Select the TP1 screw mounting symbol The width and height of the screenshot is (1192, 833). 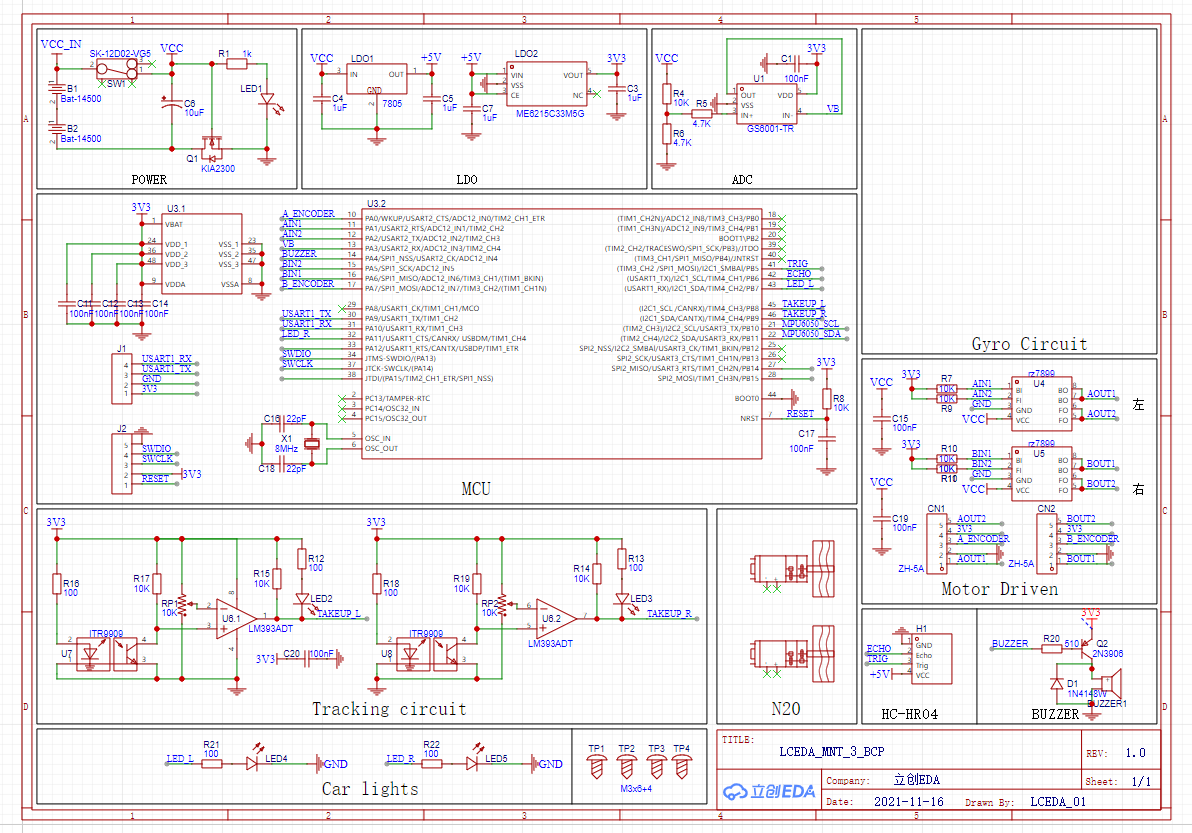596,767
